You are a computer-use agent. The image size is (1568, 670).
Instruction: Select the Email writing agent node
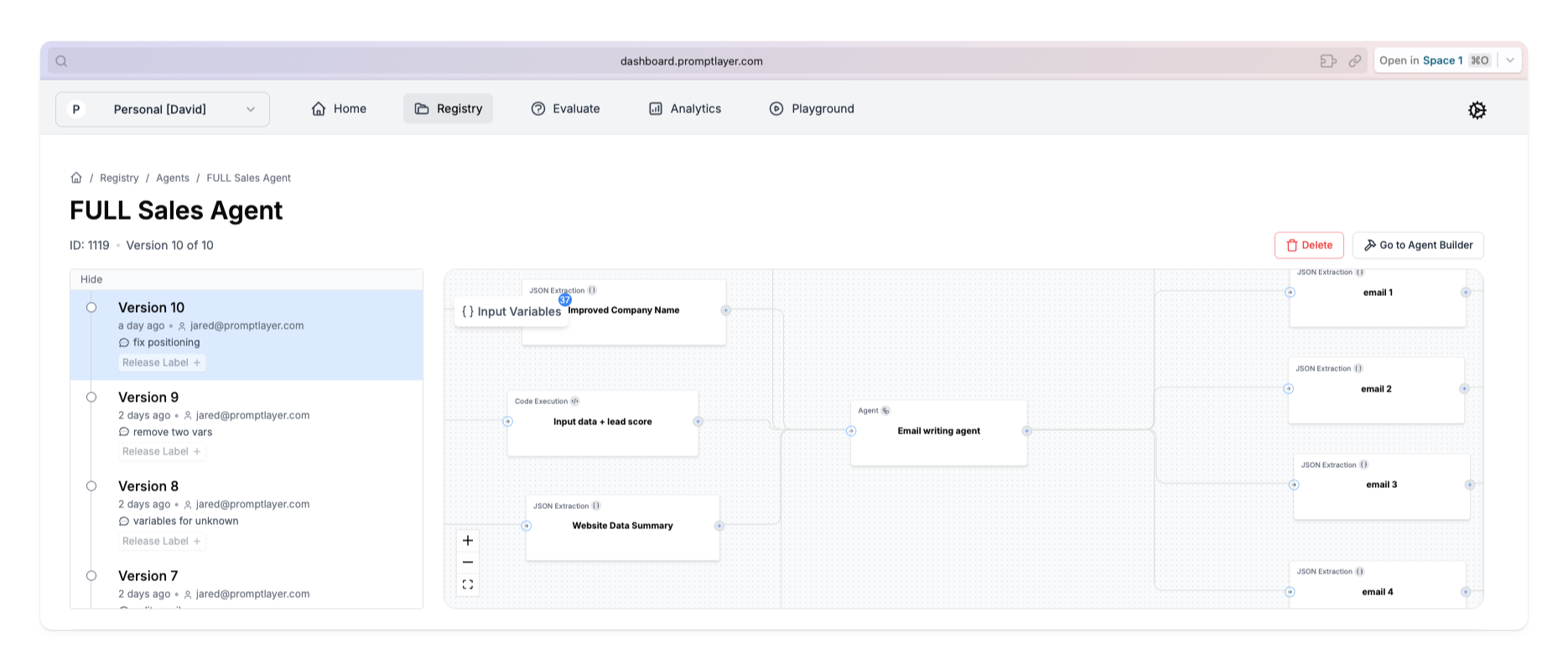tap(938, 431)
